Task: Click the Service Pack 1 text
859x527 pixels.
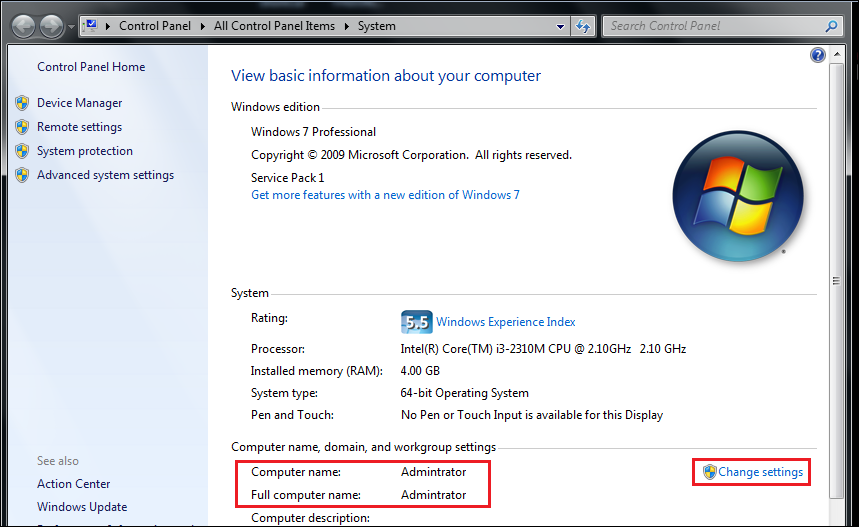Action: 288,178
